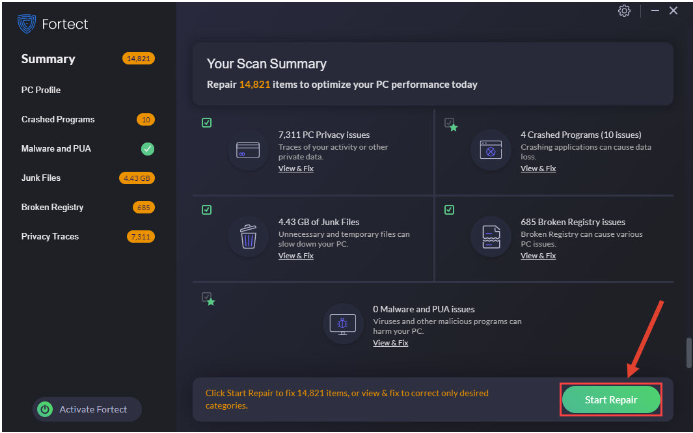Open Privacy Traces in the sidebar

tap(50, 237)
